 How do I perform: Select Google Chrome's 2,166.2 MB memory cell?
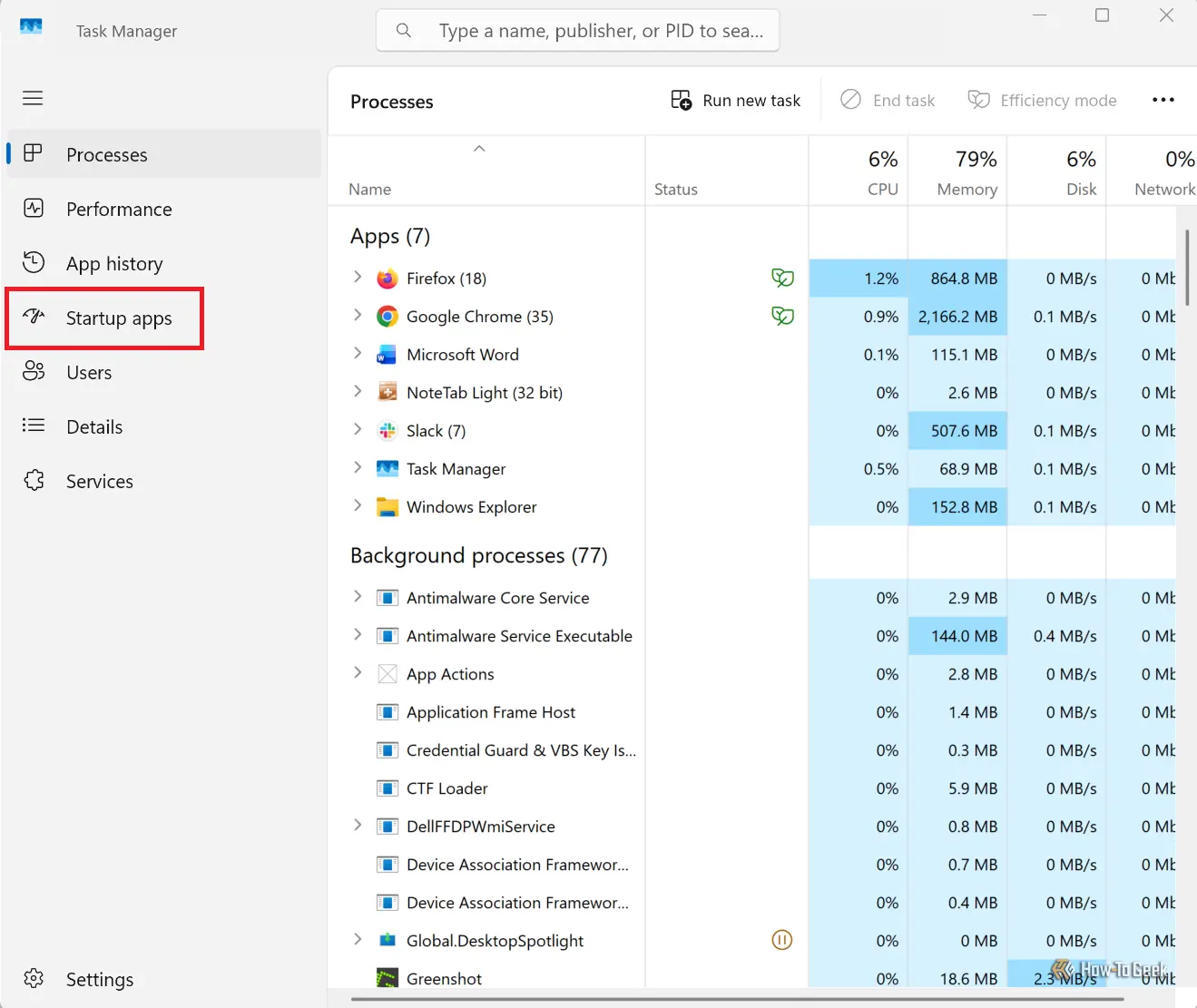pos(957,317)
